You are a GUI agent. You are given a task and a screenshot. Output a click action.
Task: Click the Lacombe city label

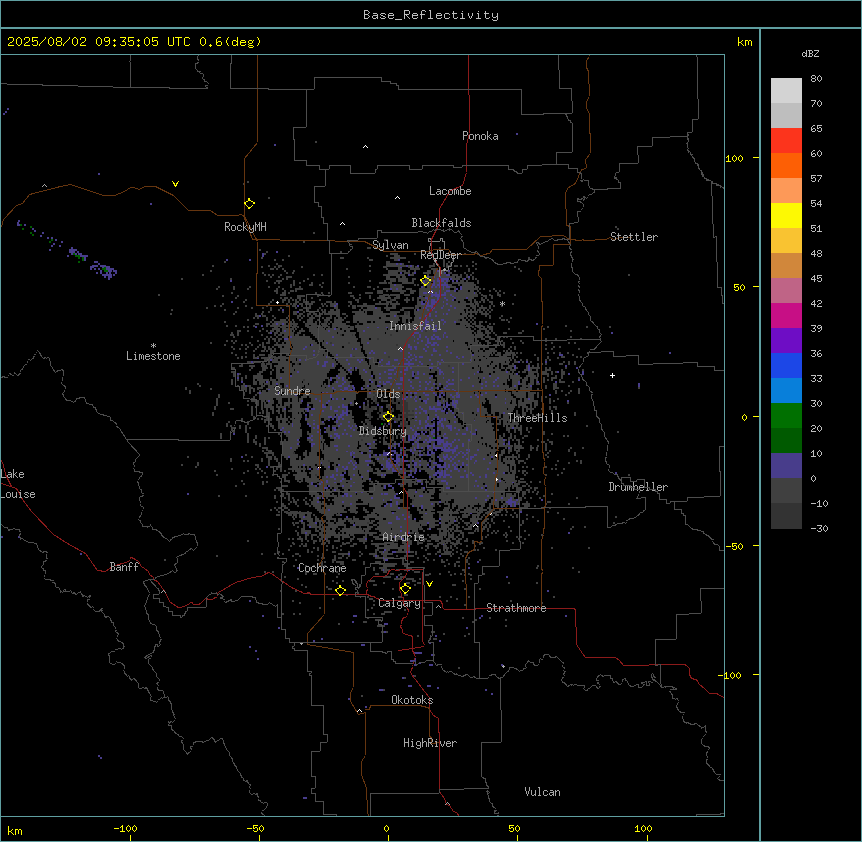(450, 191)
